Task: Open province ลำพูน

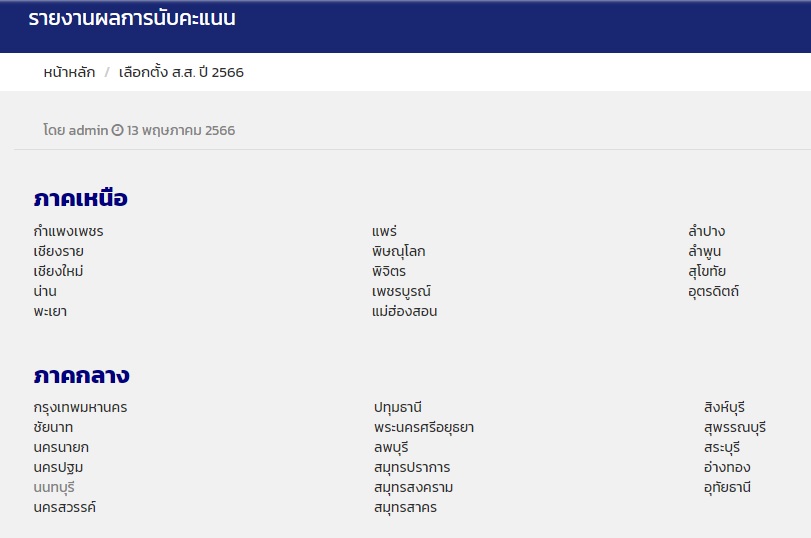Action: tap(704, 251)
